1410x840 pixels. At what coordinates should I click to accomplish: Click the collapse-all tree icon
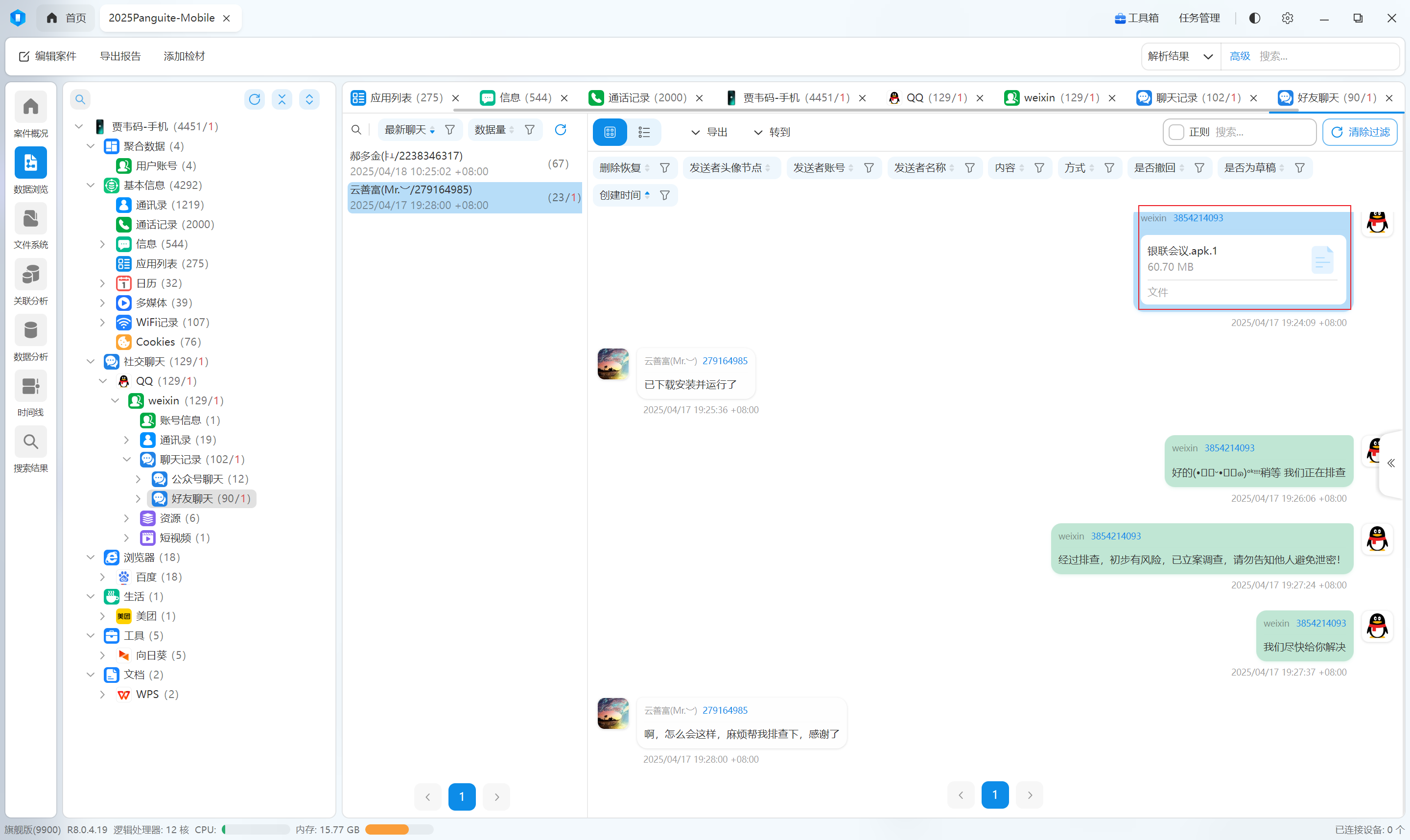282,100
